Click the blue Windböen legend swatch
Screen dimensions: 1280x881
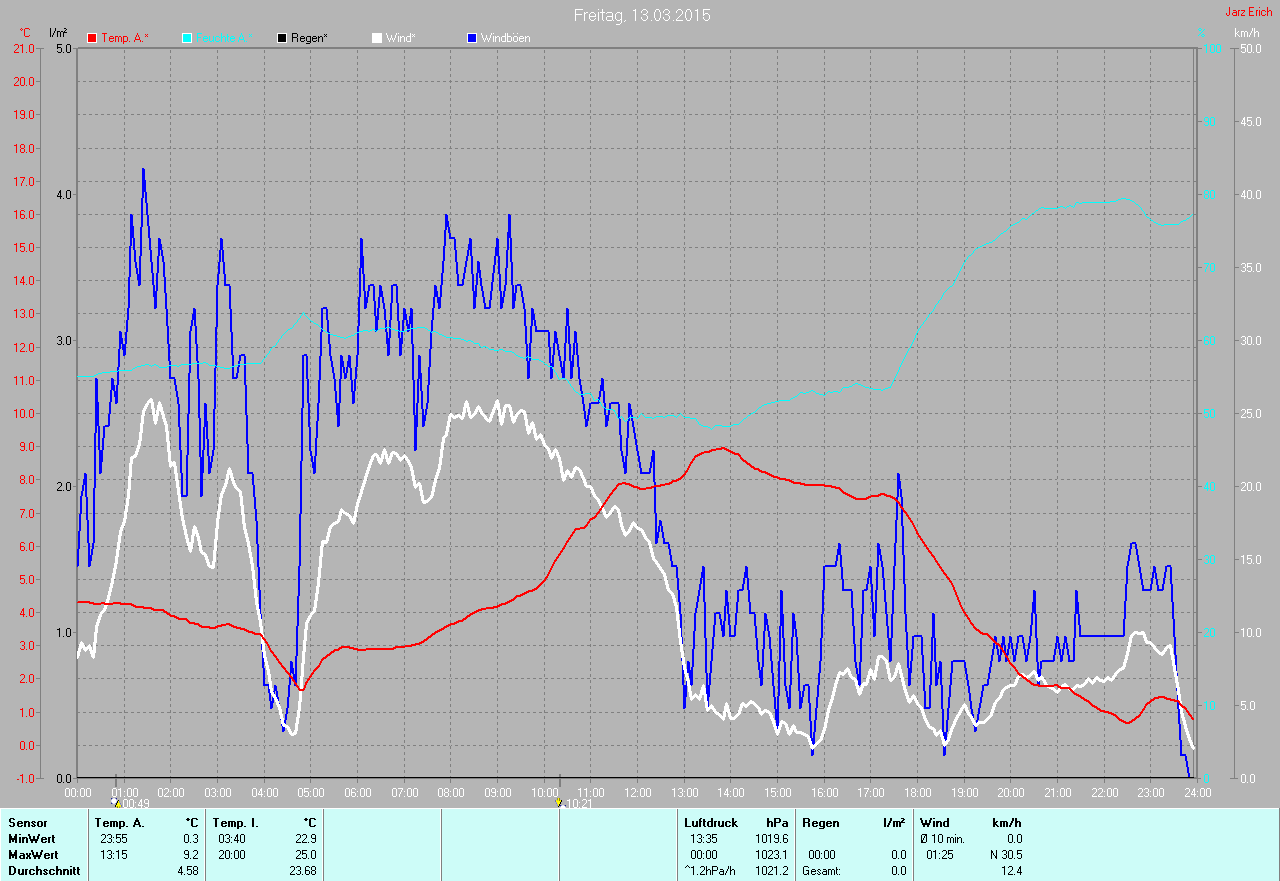tap(472, 38)
